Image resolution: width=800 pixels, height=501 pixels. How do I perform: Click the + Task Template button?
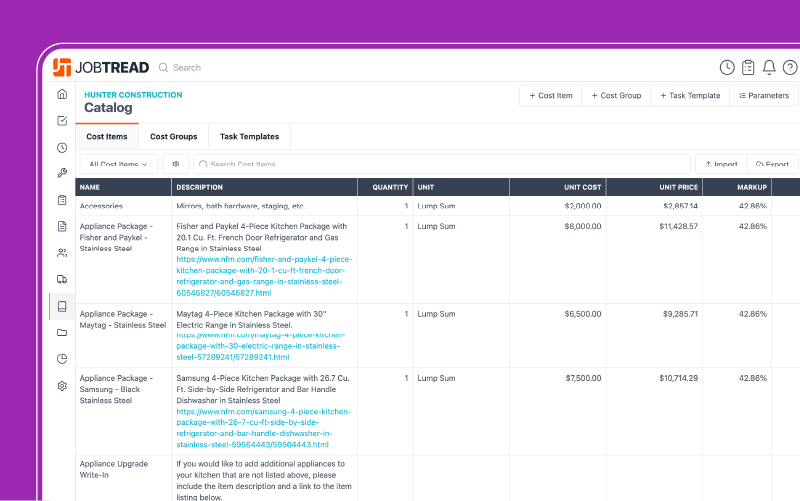click(x=690, y=95)
